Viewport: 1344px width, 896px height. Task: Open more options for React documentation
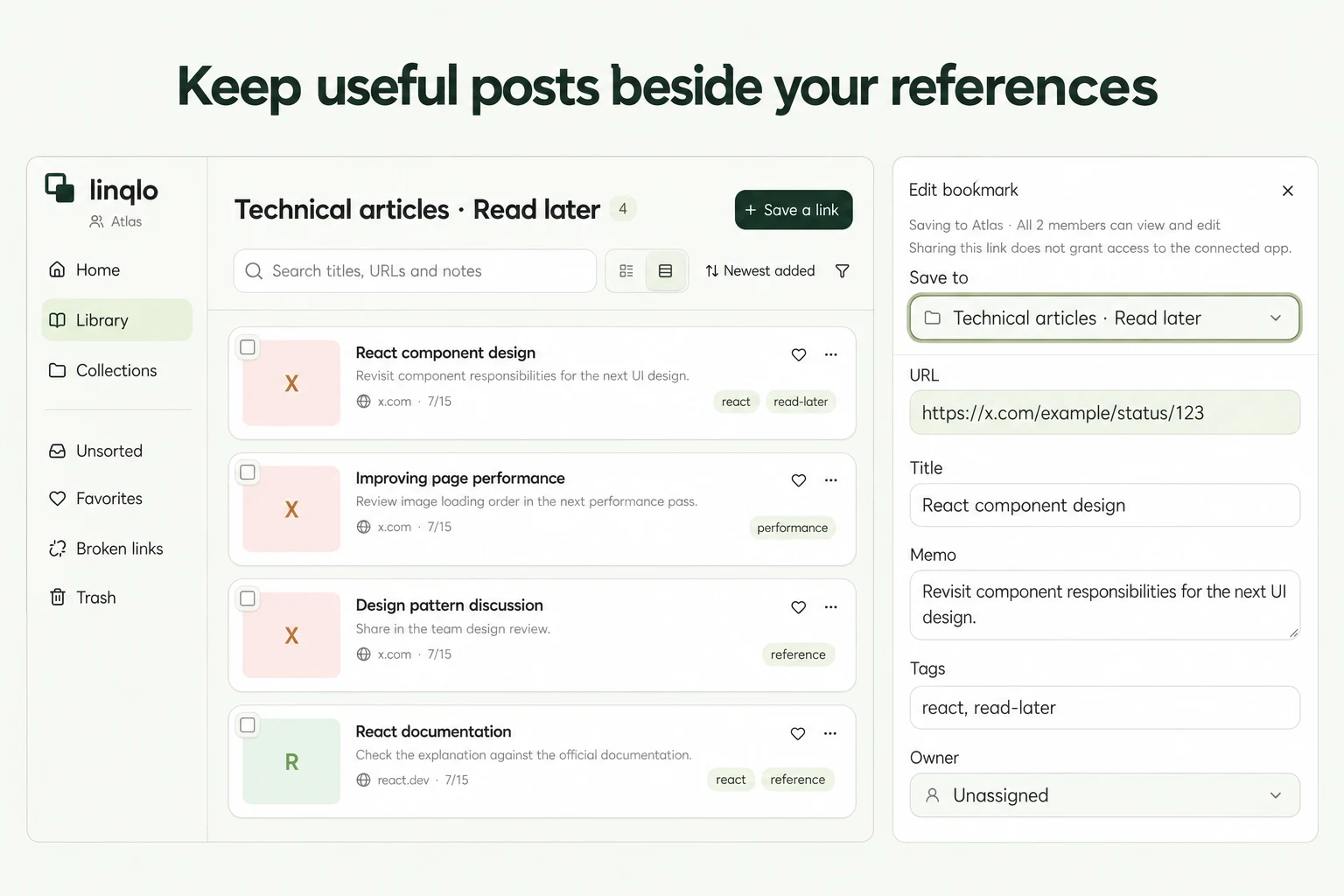coord(829,733)
